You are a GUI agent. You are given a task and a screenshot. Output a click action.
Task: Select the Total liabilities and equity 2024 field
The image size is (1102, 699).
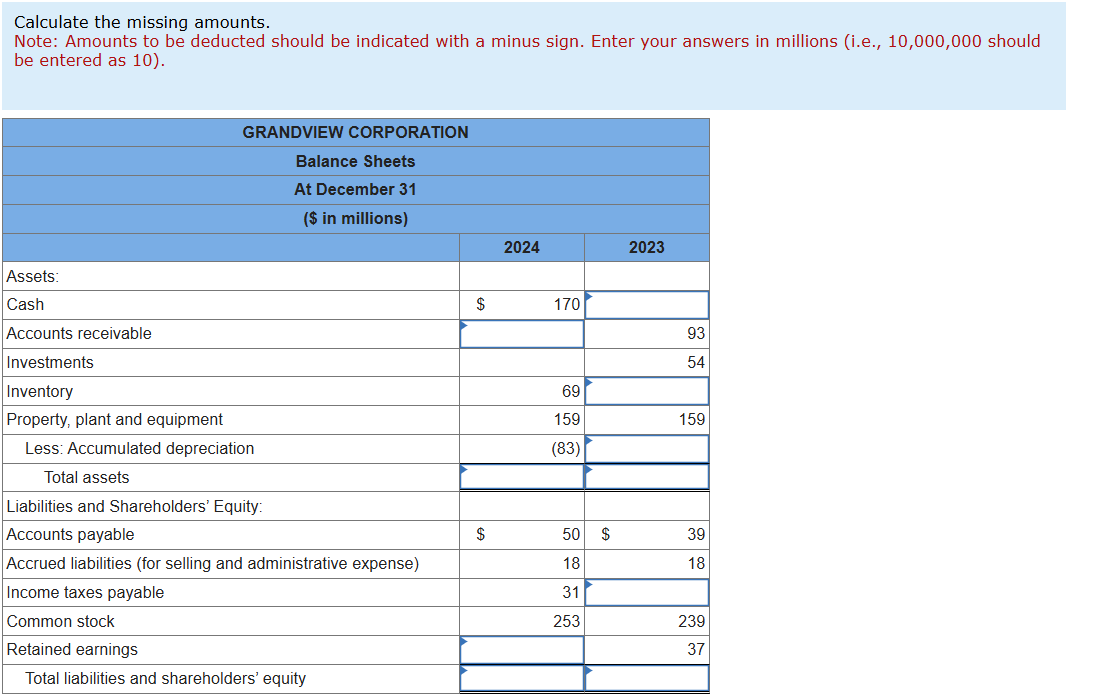click(520, 678)
